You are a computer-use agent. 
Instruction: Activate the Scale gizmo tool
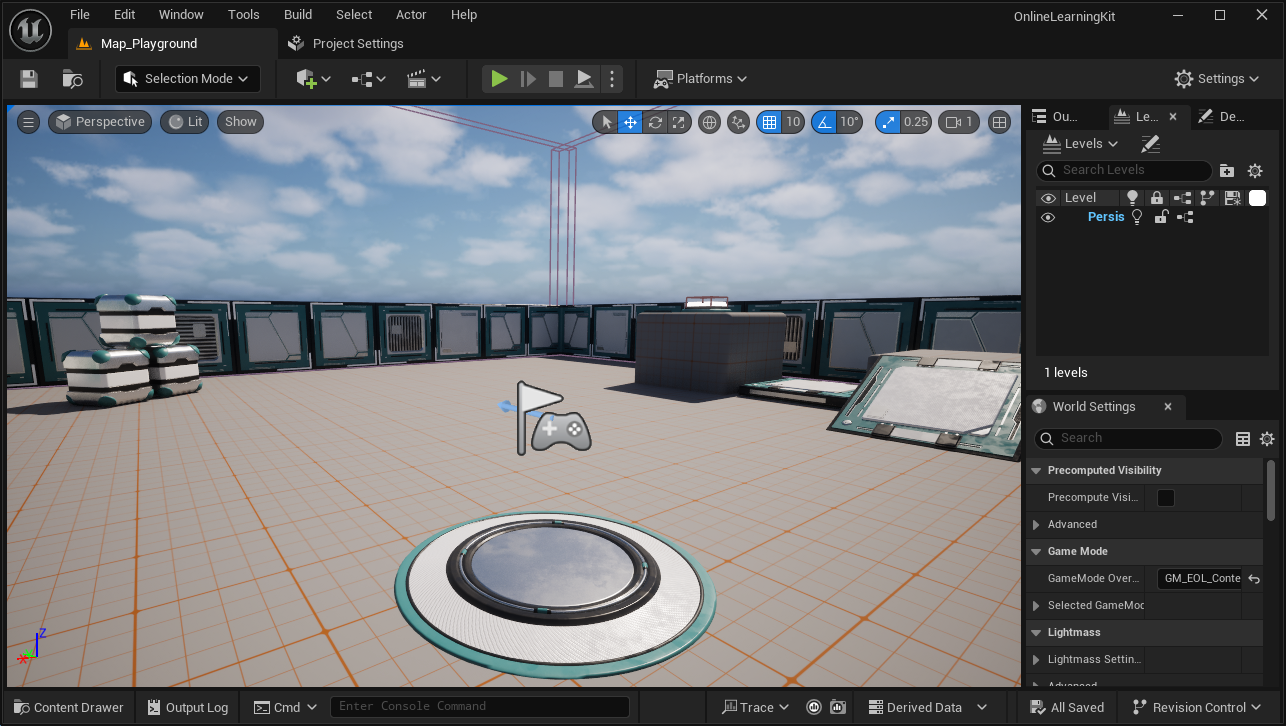tap(679, 122)
